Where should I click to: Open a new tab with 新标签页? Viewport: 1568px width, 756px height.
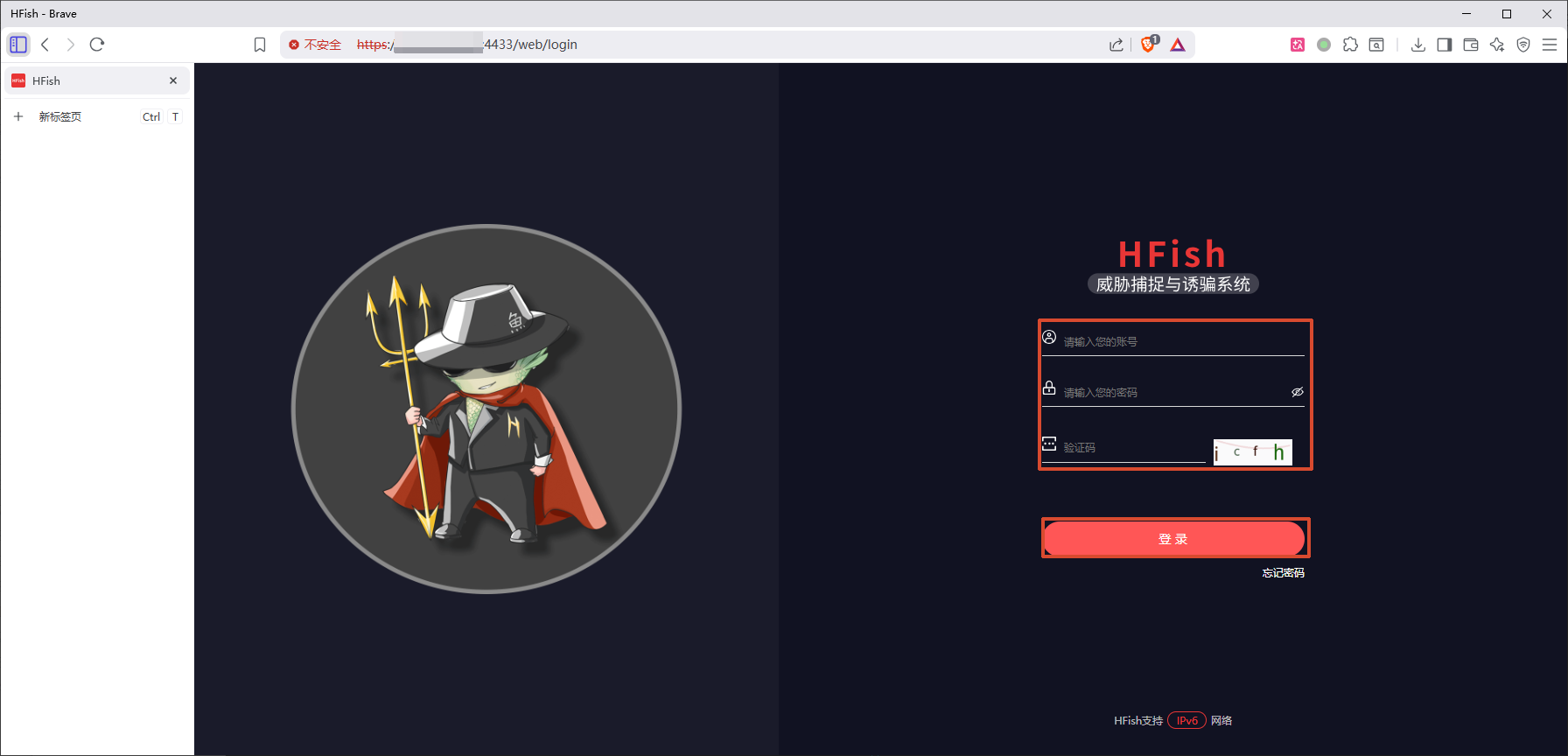(x=97, y=116)
